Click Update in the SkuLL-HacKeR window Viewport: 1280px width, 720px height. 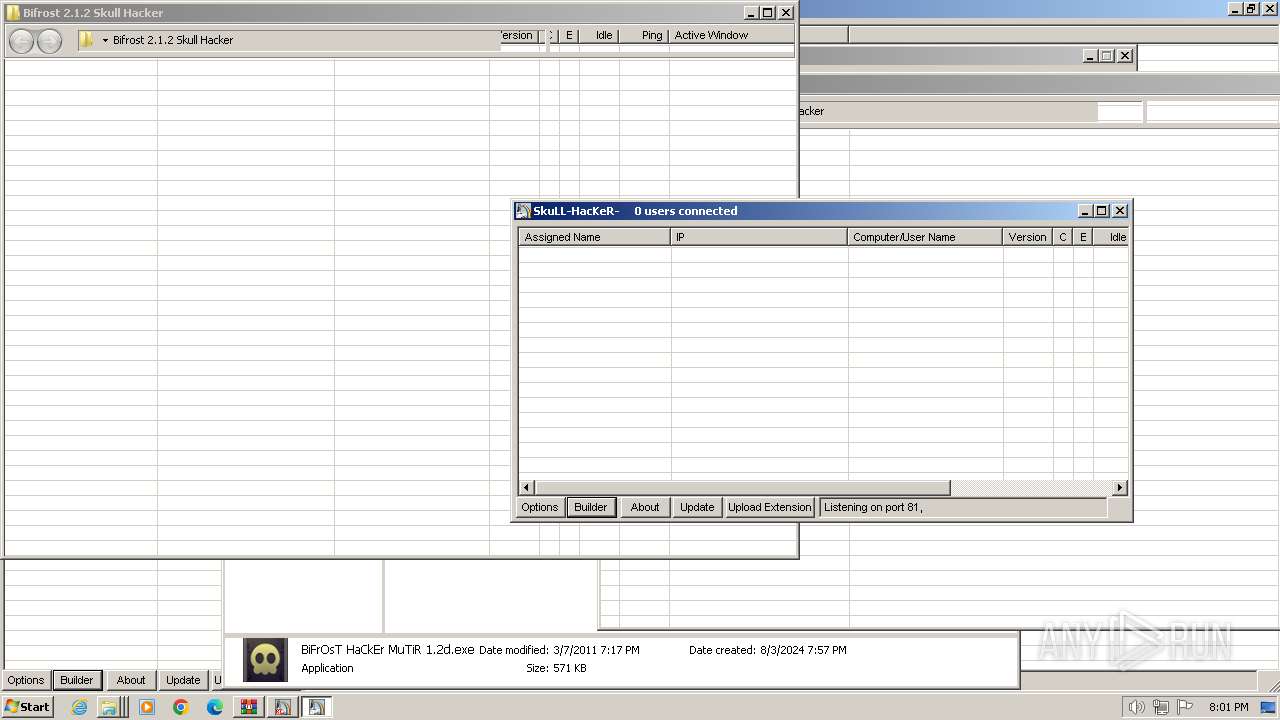pyautogui.click(x=697, y=507)
